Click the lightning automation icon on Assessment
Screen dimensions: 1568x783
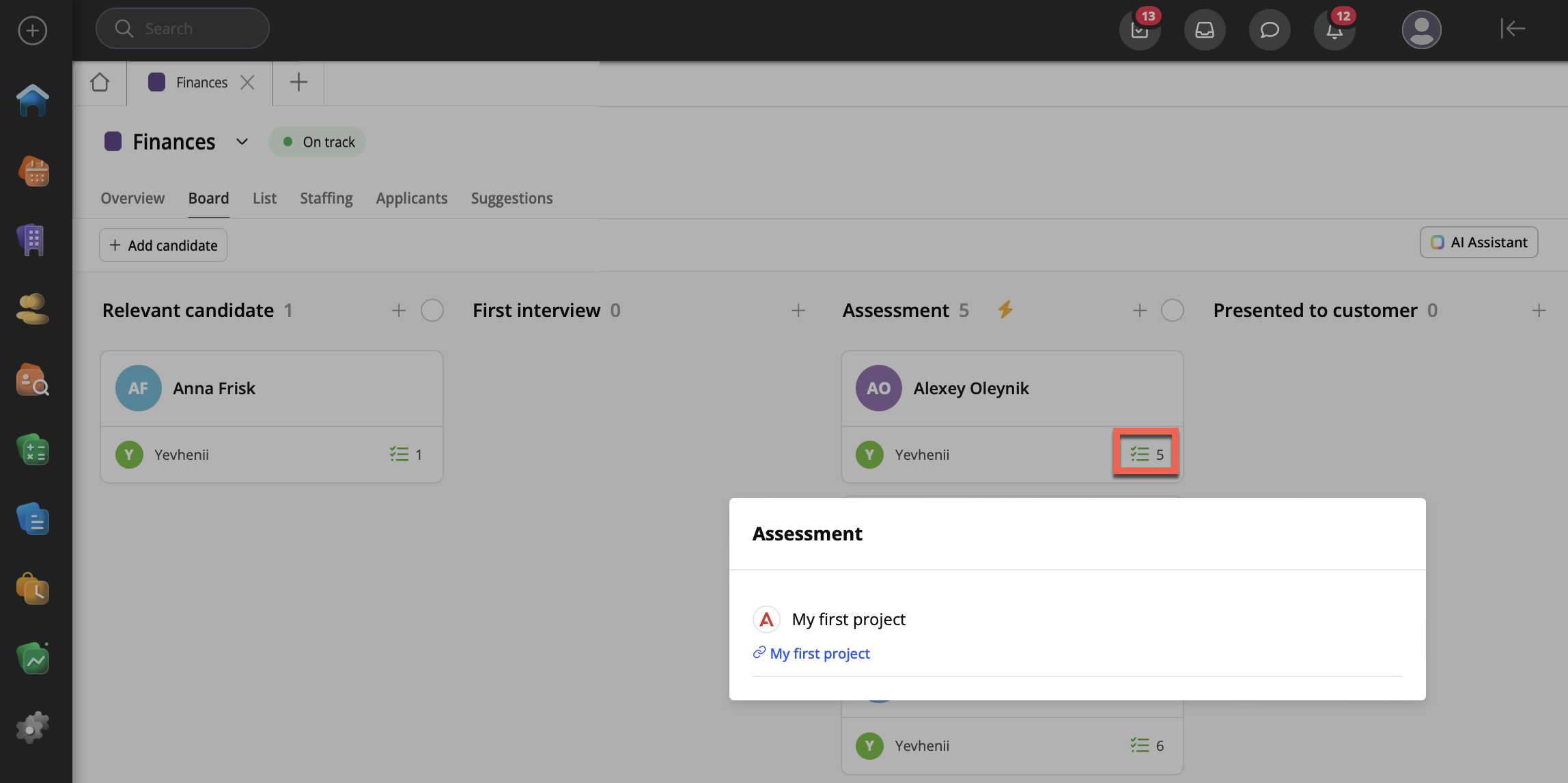tap(1005, 310)
